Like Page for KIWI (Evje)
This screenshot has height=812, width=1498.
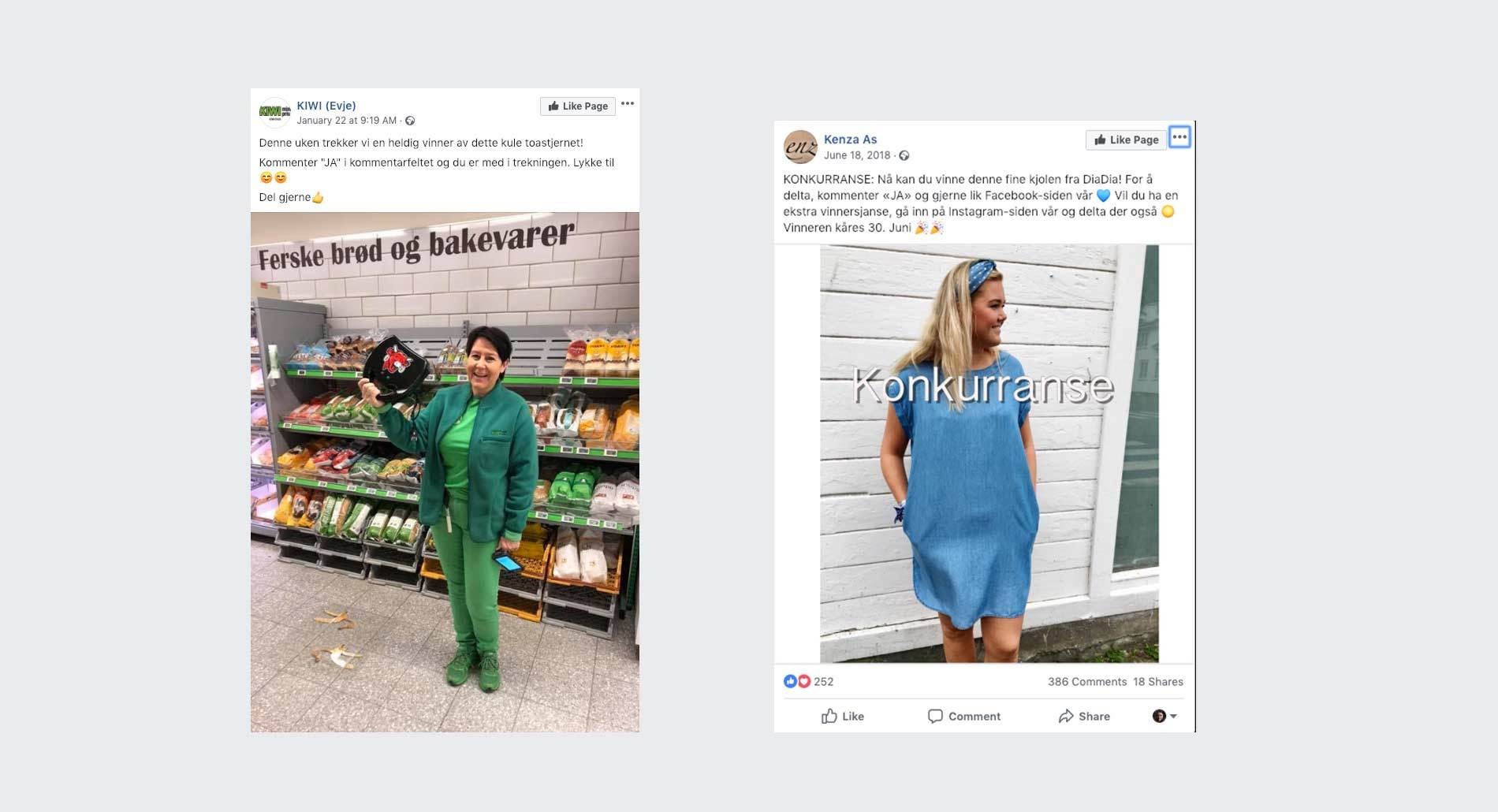coord(578,106)
